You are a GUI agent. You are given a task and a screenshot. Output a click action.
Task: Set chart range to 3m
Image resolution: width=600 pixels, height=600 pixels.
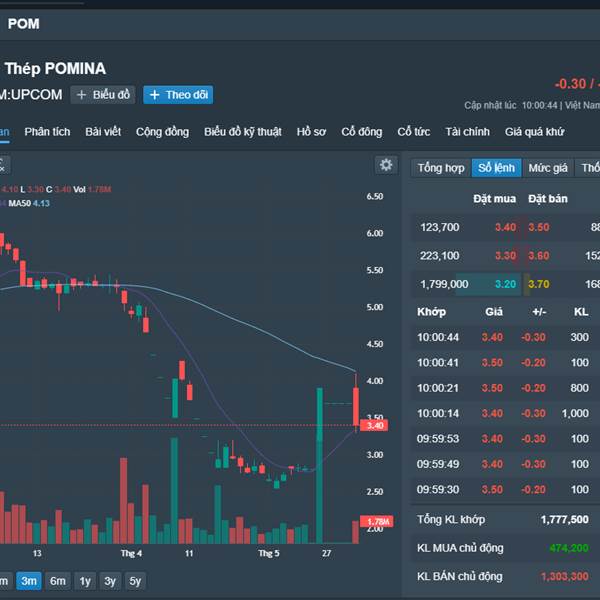29,581
